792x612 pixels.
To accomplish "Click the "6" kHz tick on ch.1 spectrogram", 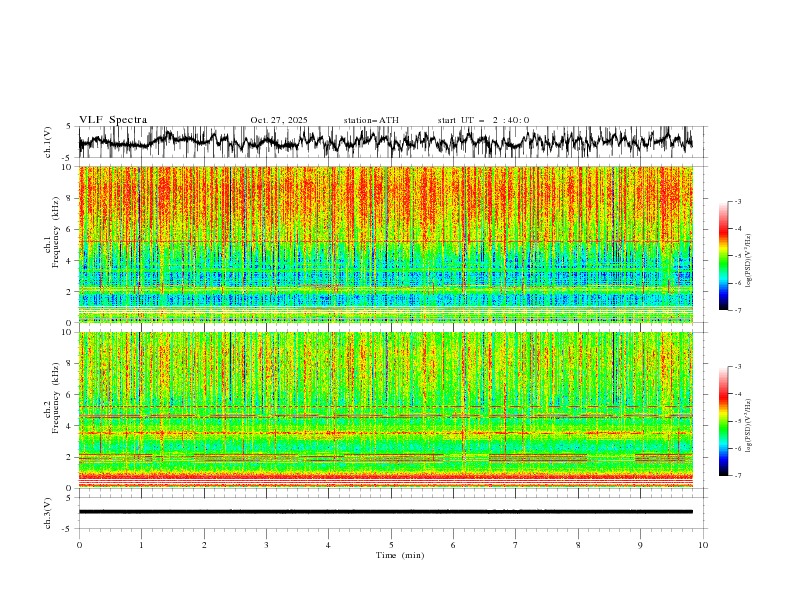I will coord(71,229).
